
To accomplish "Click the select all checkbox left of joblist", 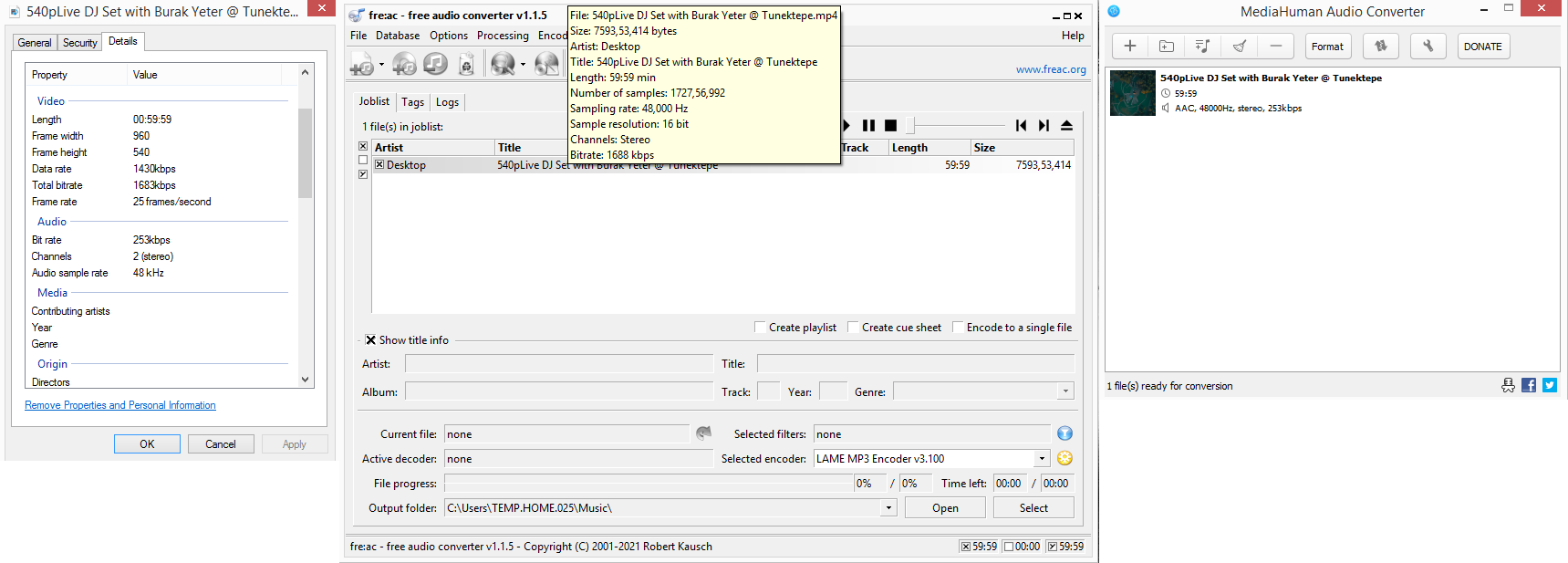I will 363,146.
